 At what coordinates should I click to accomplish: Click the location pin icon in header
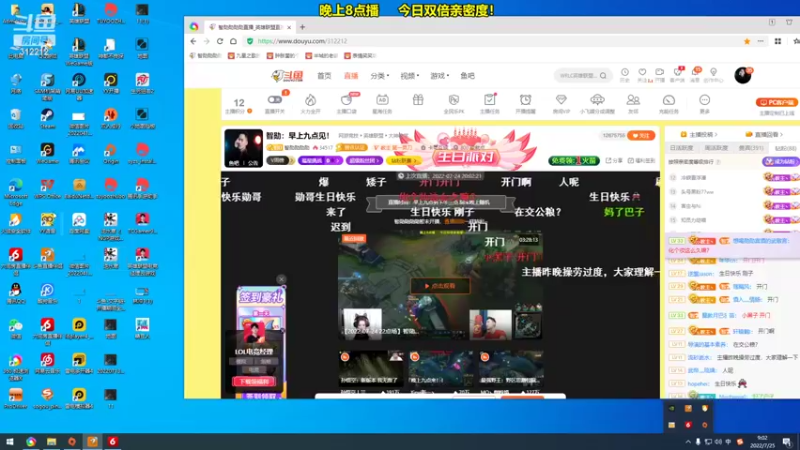point(713,72)
